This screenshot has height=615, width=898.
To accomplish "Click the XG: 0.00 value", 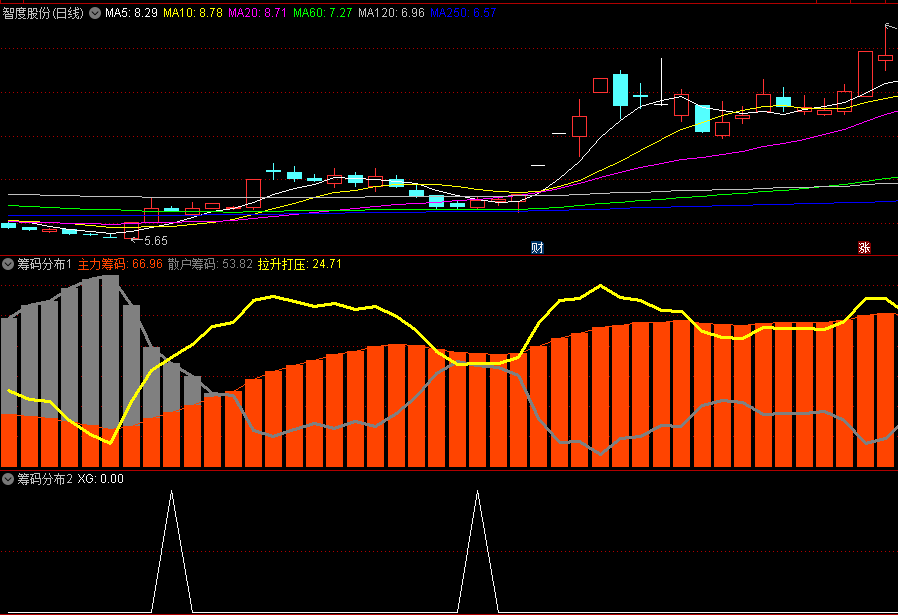I will (101, 479).
